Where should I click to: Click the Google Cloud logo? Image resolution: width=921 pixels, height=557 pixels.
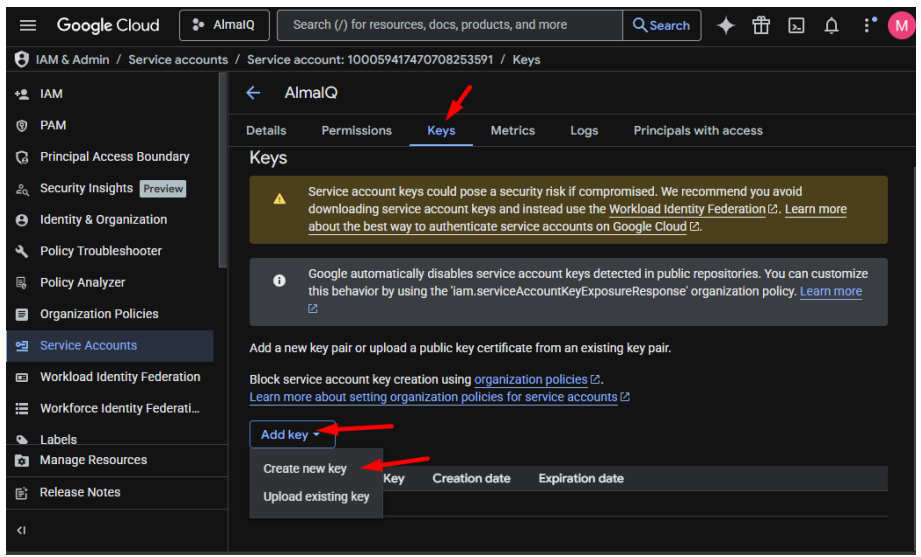tap(108, 25)
